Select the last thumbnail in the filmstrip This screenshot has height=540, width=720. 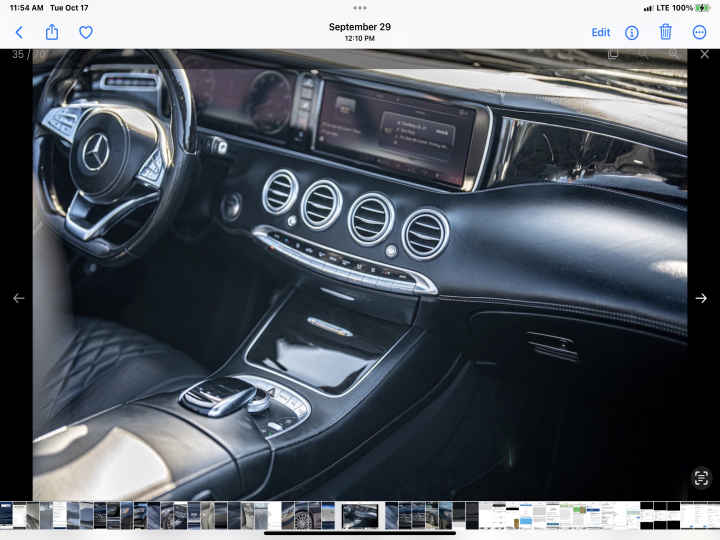[713, 516]
